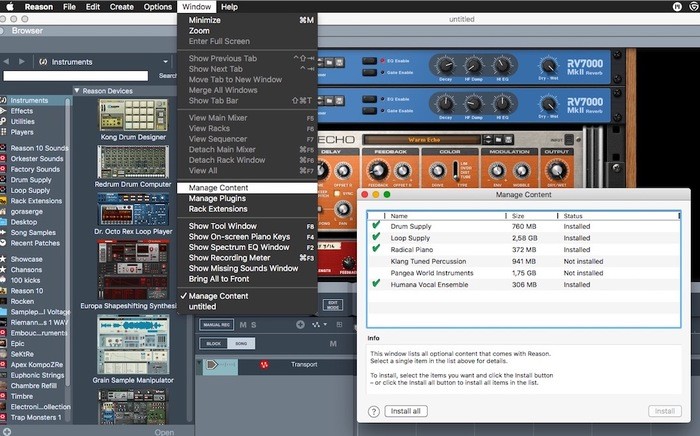700x436 pixels.
Task: Adjust Decay knob on top RV7000
Action: [x=445, y=66]
